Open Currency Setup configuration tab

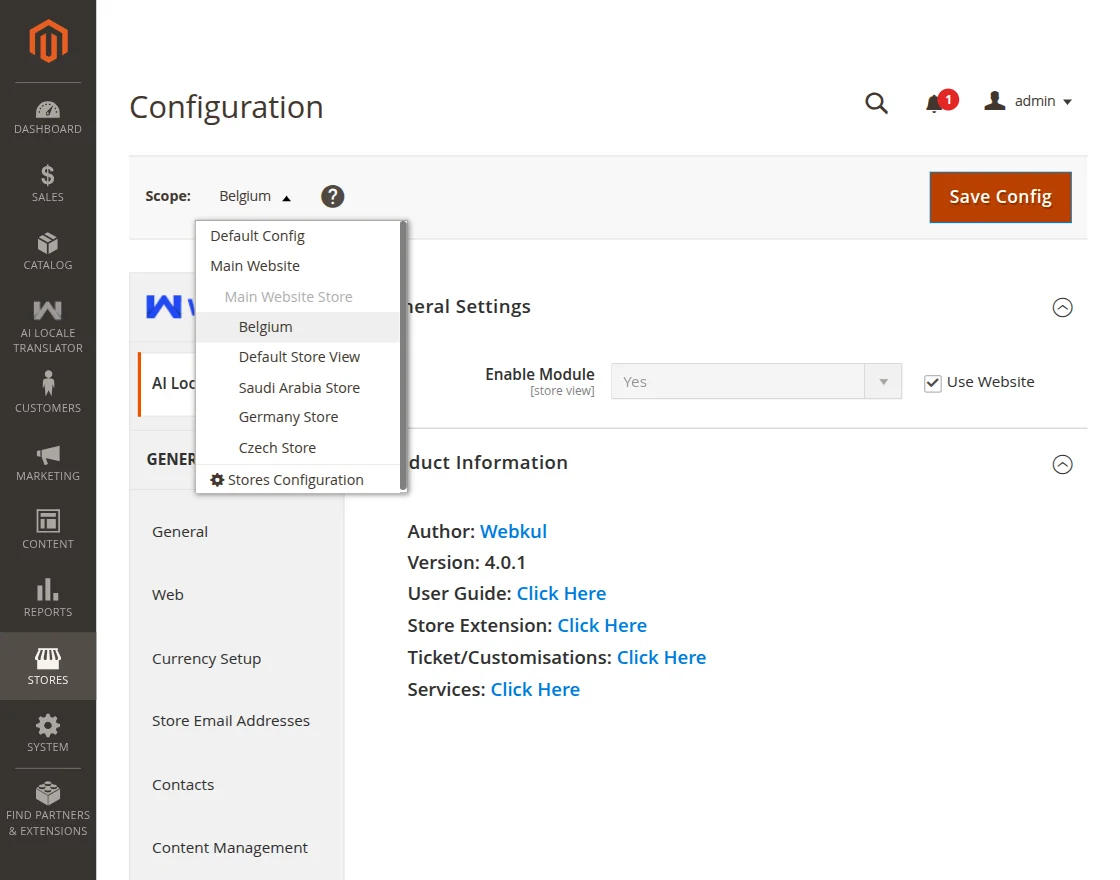click(x=206, y=659)
